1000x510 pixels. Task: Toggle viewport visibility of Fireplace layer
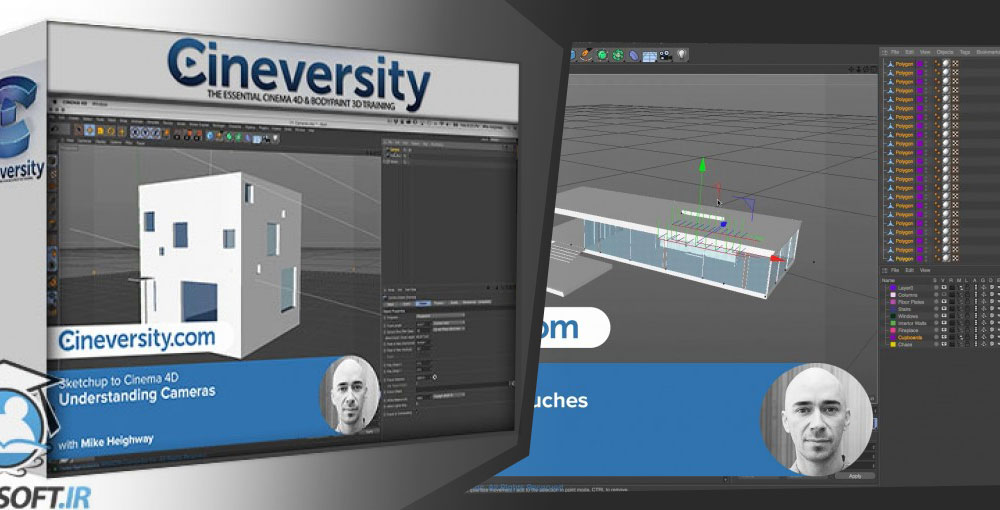[944, 330]
